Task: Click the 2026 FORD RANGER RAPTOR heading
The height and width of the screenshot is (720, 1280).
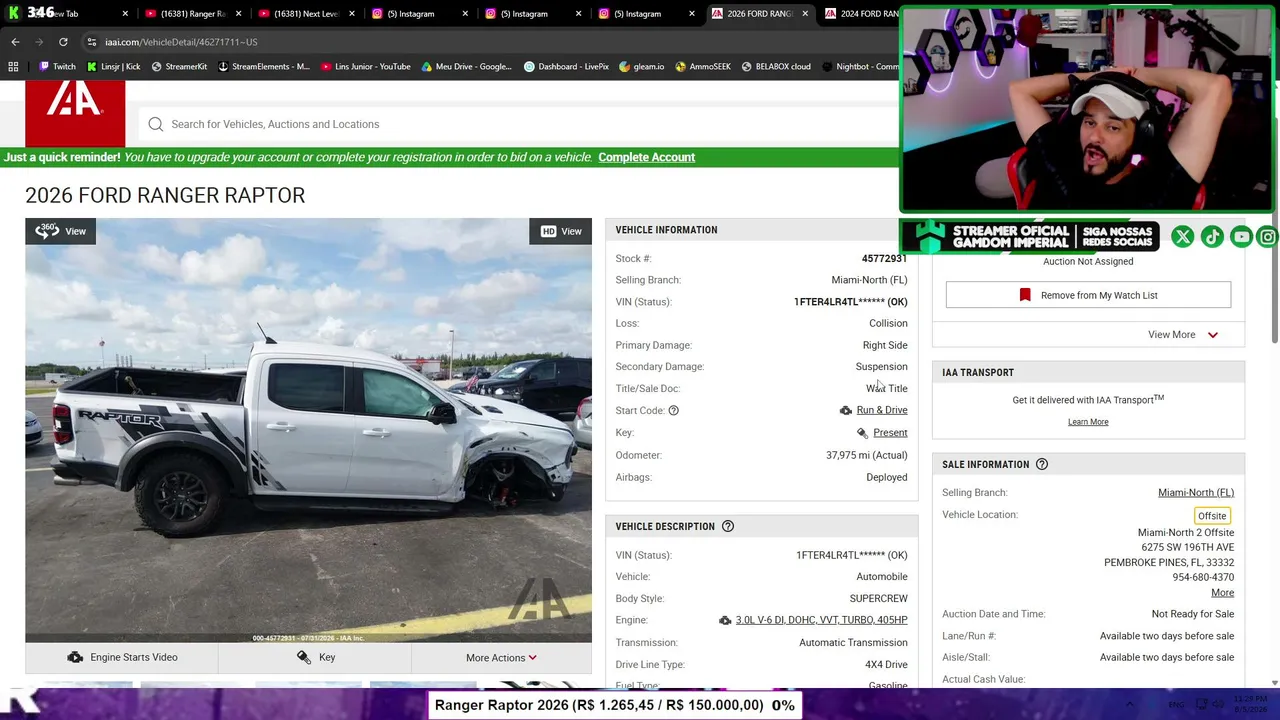Action: click(x=165, y=195)
